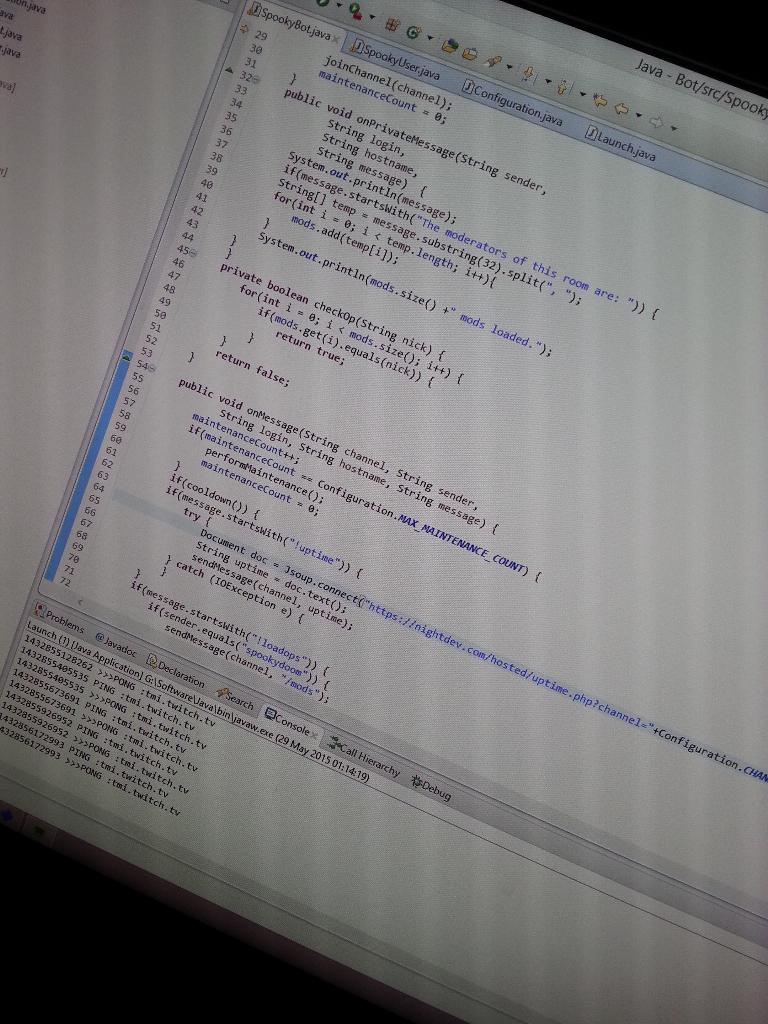Click the Open Type toolbar icon

[450, 45]
